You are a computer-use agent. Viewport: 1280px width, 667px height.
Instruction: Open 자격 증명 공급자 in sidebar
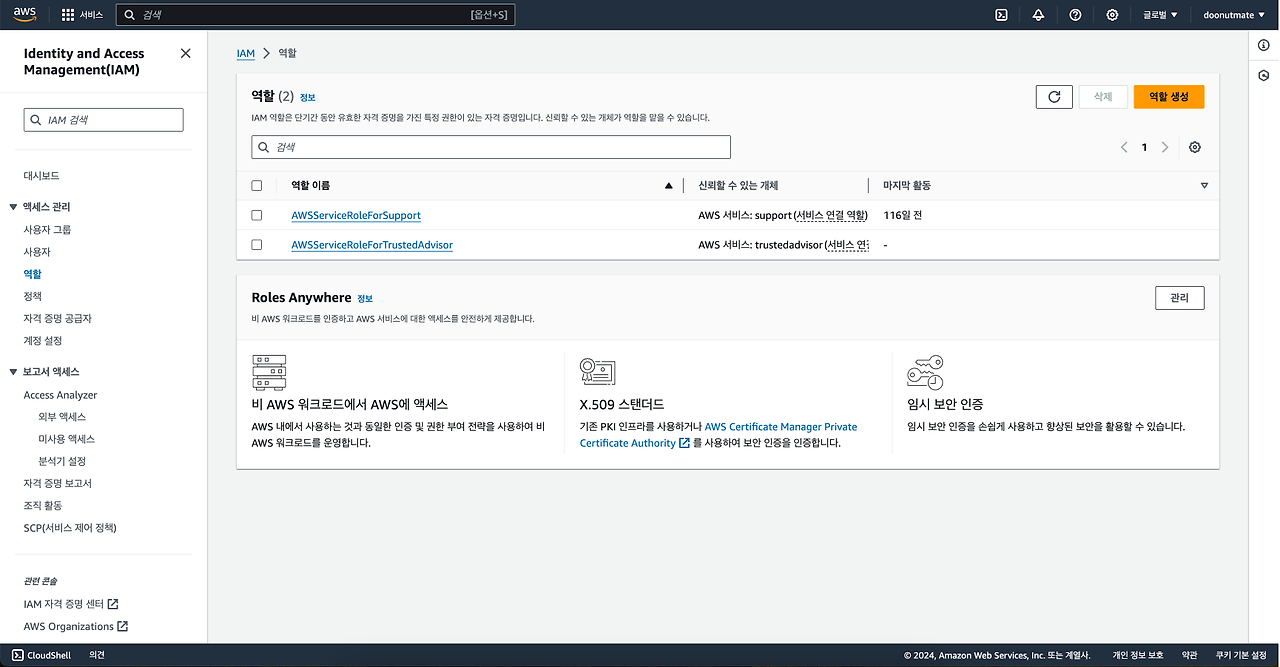coord(57,318)
